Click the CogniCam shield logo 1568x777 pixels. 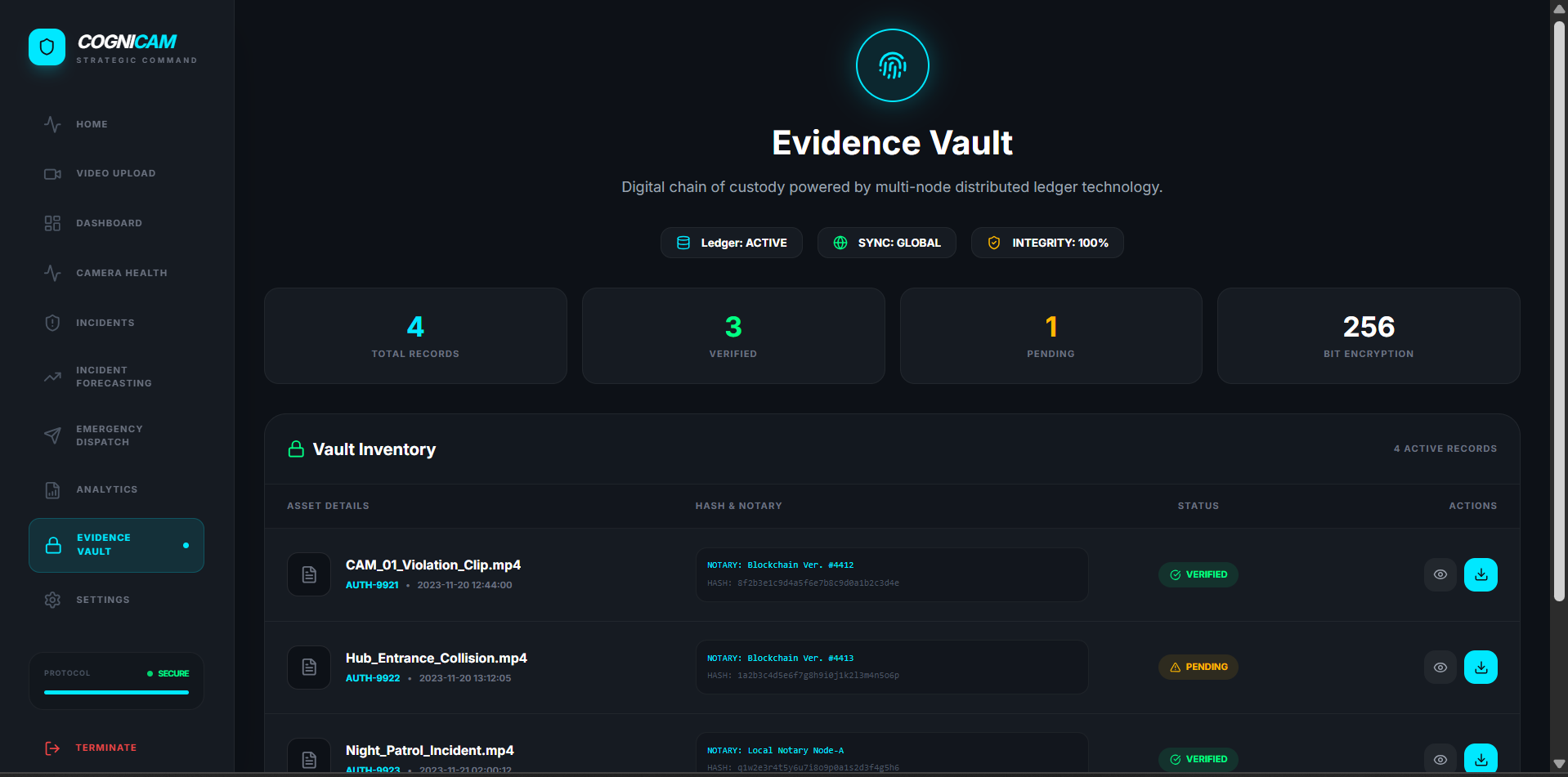[x=47, y=47]
